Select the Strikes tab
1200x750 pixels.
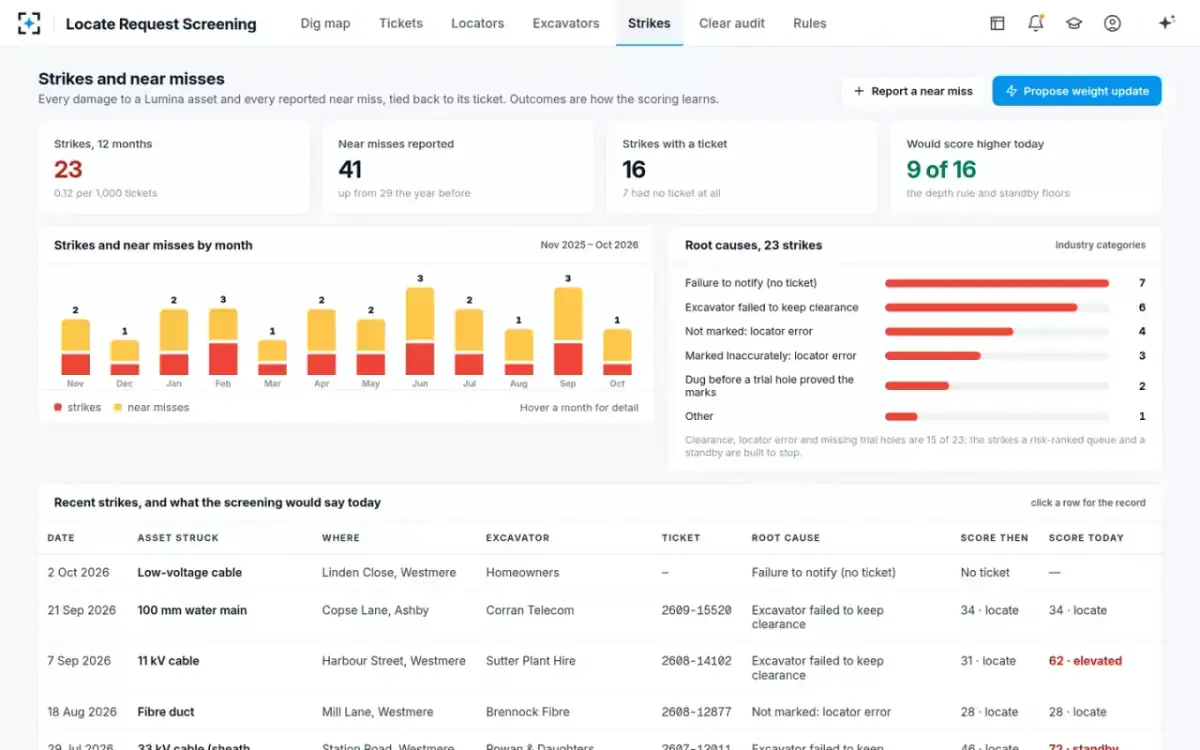(649, 23)
